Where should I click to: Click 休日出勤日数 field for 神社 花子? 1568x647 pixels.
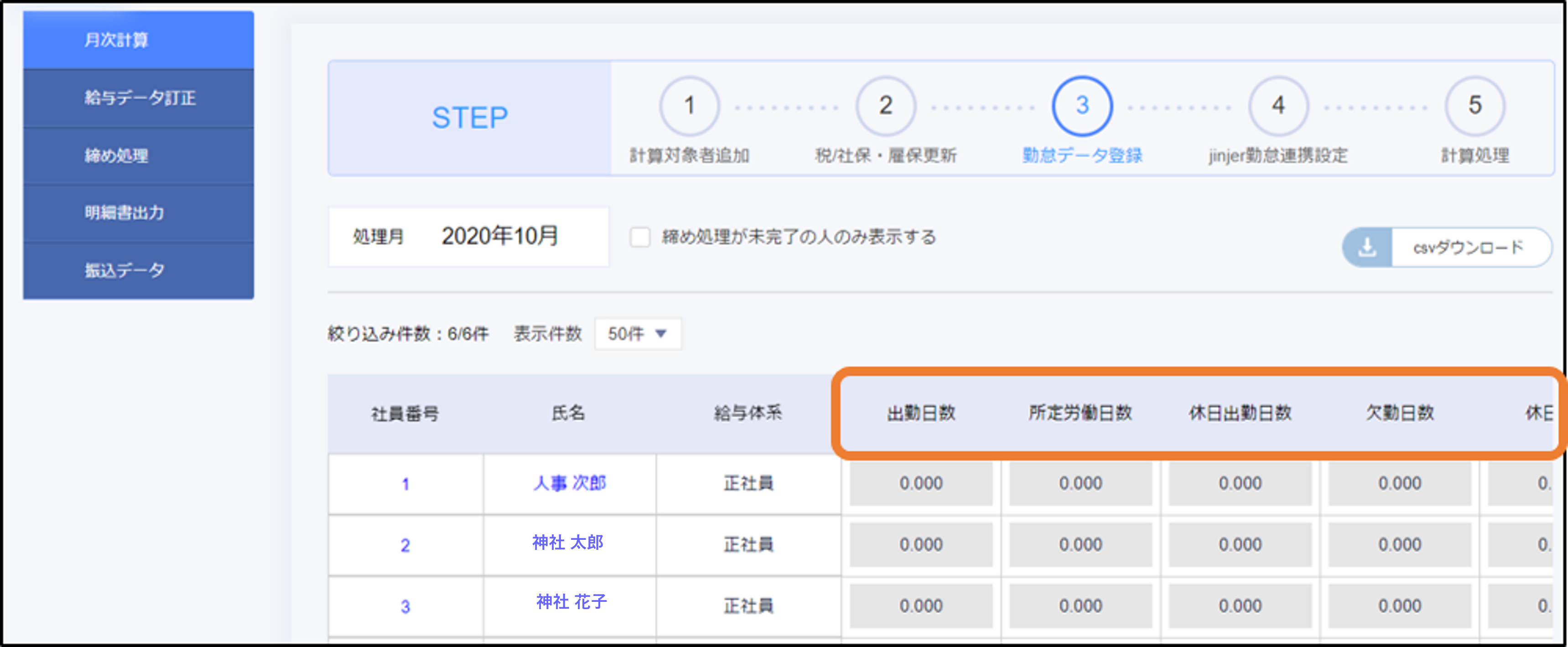pyautogui.click(x=1240, y=606)
